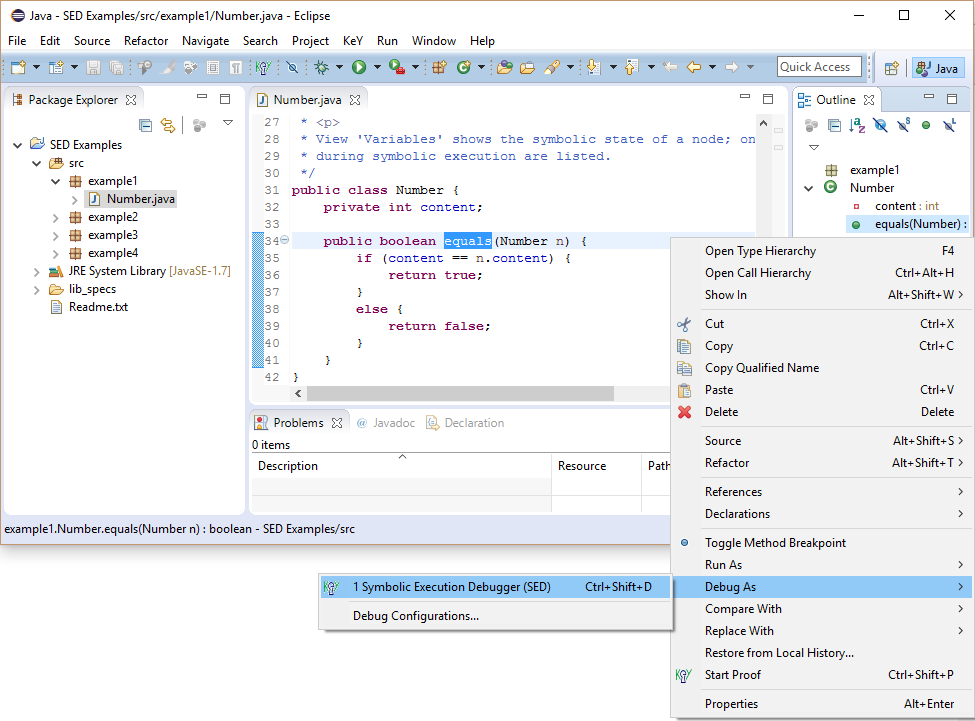Click the Run Last Tool icon with red toolbox
The height and width of the screenshot is (721, 975).
click(397, 67)
